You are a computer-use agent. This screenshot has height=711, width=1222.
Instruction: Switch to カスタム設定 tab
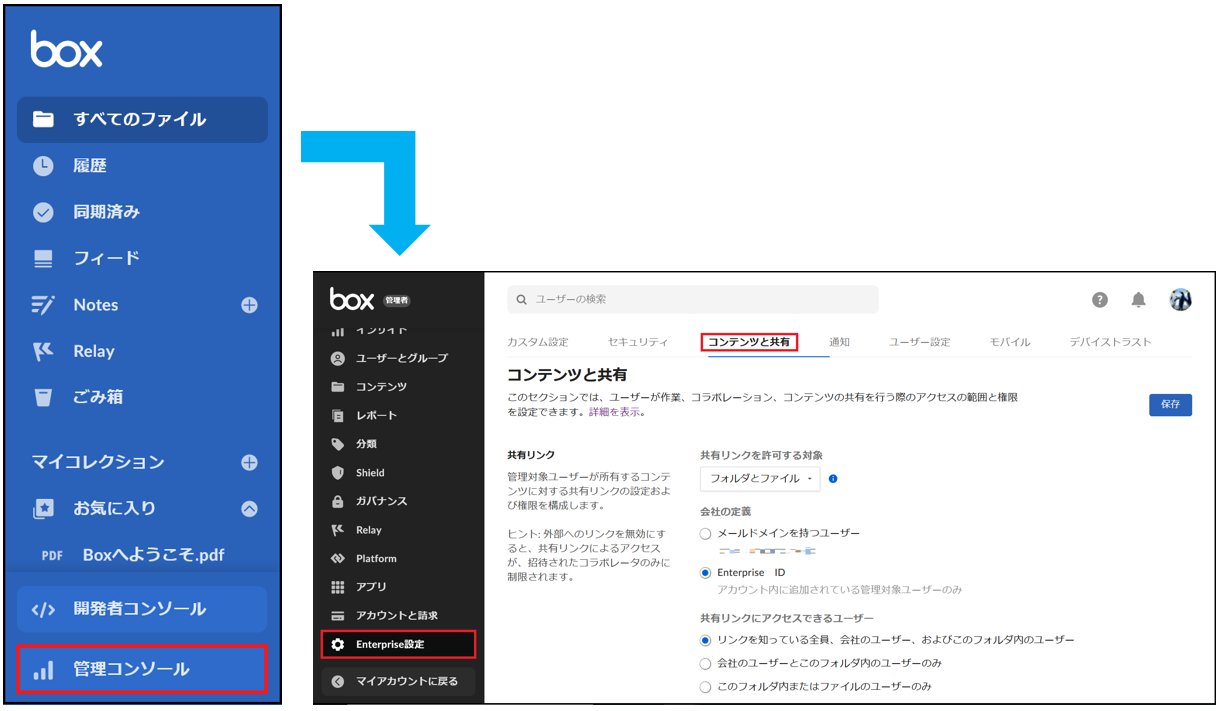[538, 342]
